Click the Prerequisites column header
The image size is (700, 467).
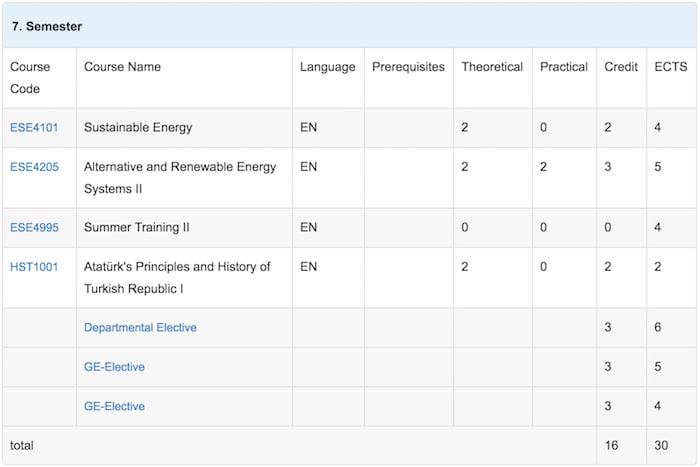pyautogui.click(x=408, y=67)
